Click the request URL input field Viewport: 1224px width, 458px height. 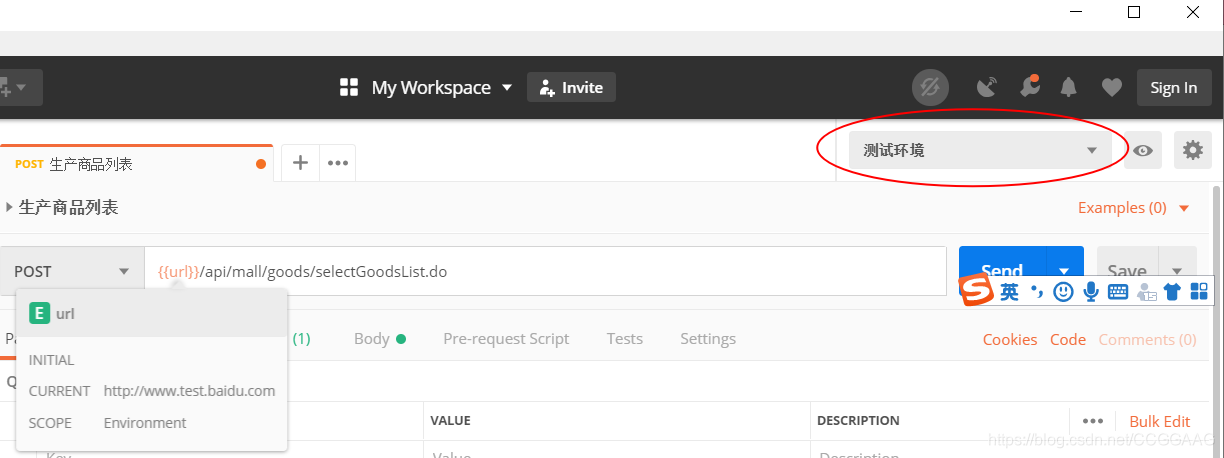click(546, 271)
